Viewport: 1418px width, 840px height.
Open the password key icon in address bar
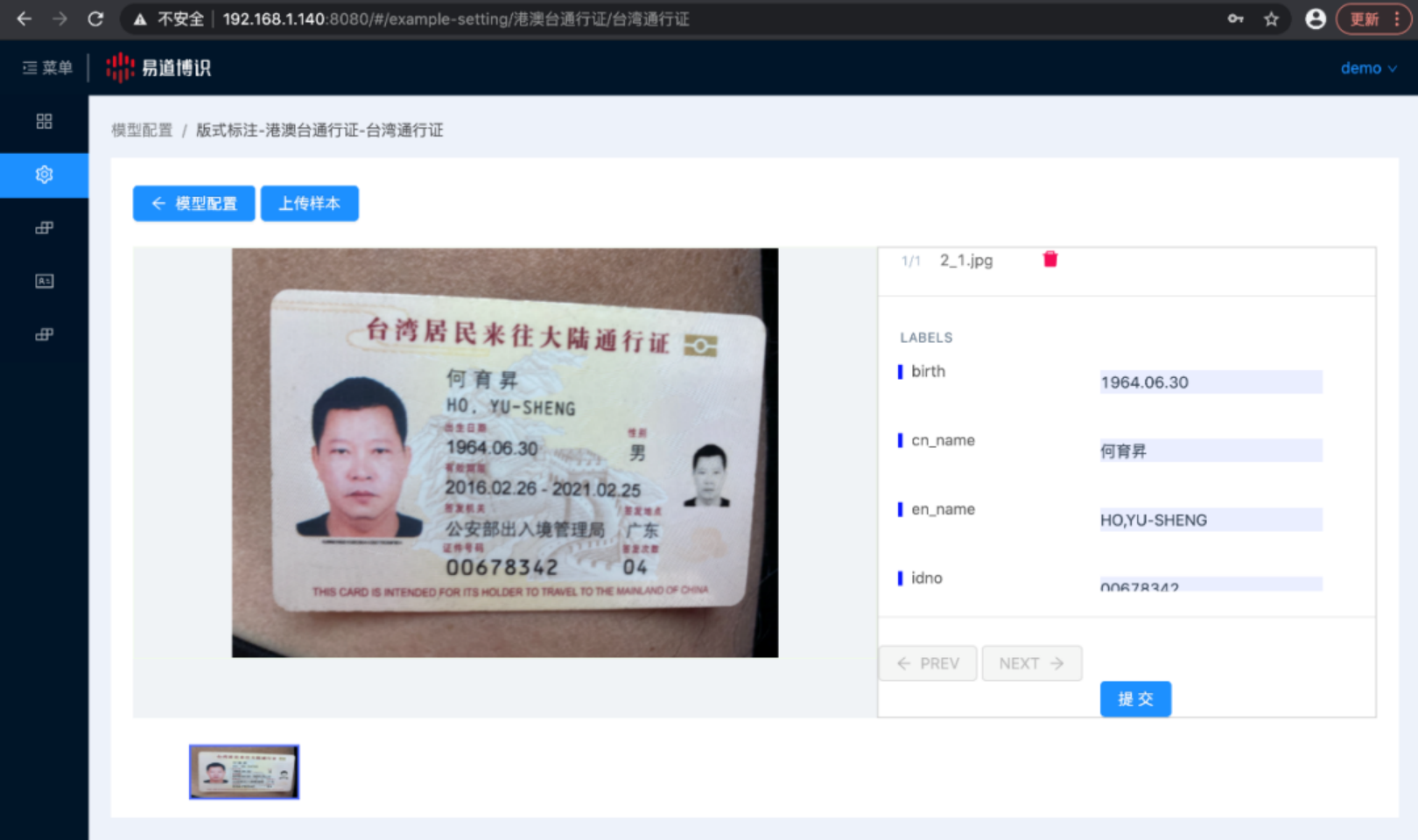click(1235, 19)
